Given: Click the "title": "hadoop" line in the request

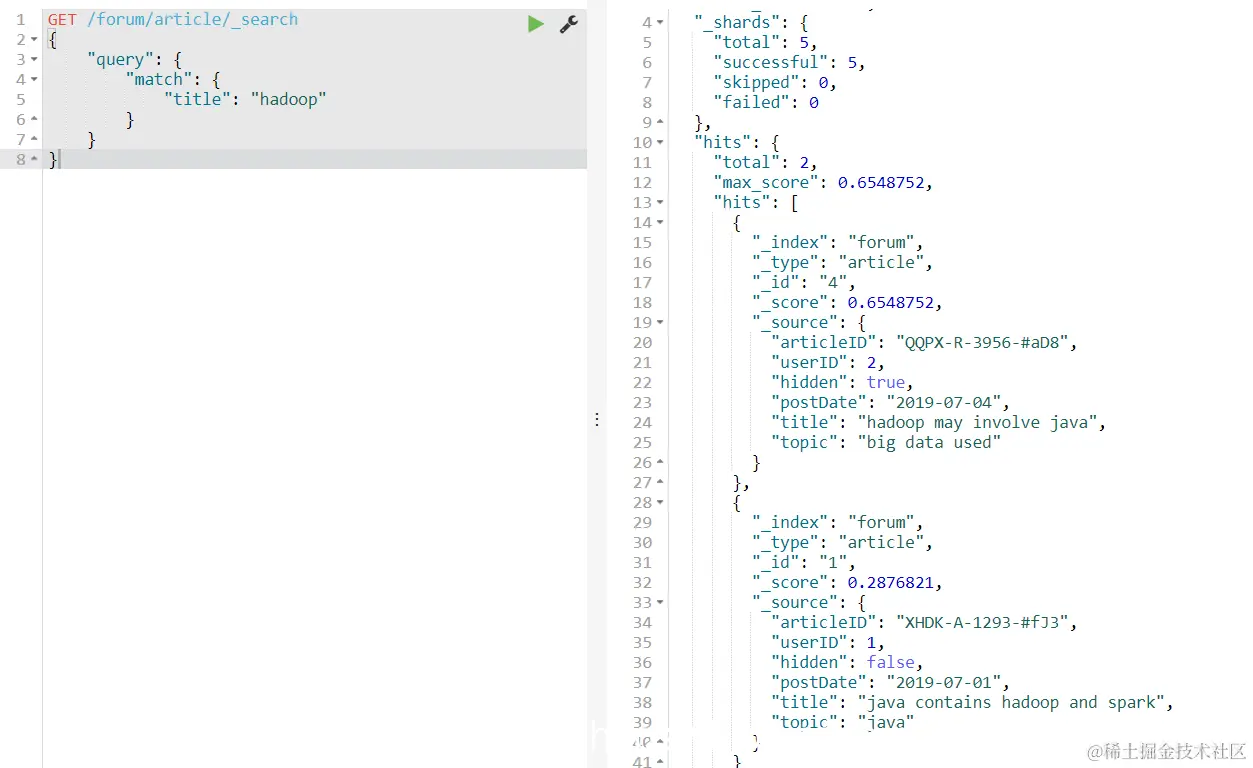Looking at the screenshot, I should [x=245, y=100].
